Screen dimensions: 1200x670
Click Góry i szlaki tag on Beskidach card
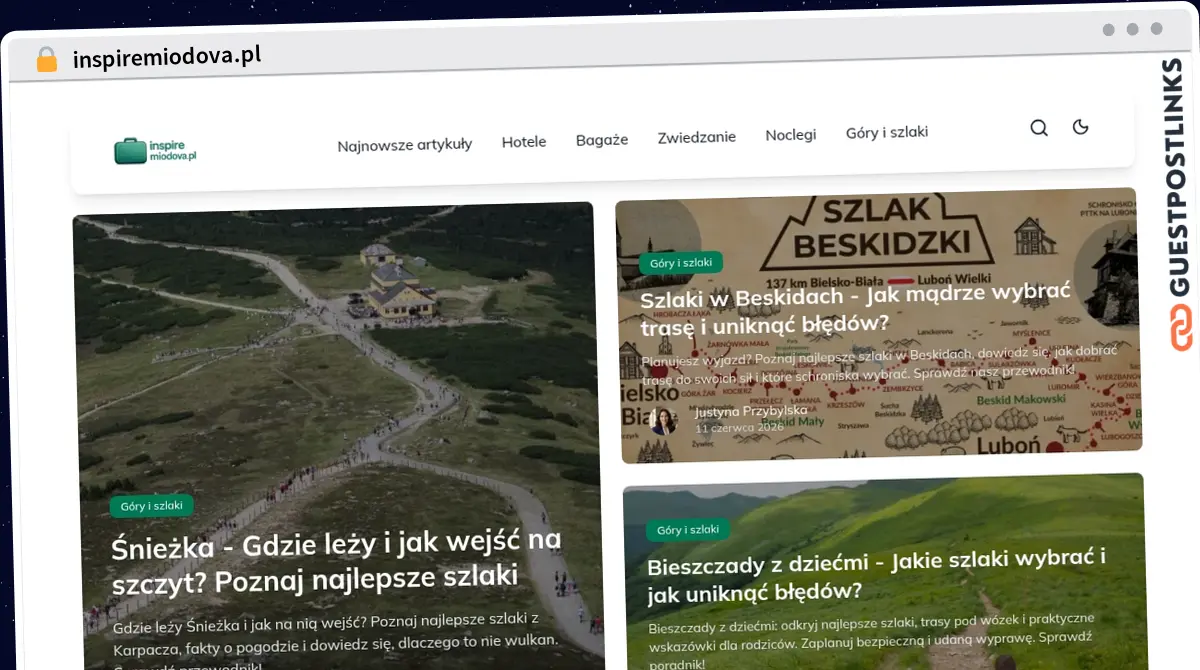[681, 263]
